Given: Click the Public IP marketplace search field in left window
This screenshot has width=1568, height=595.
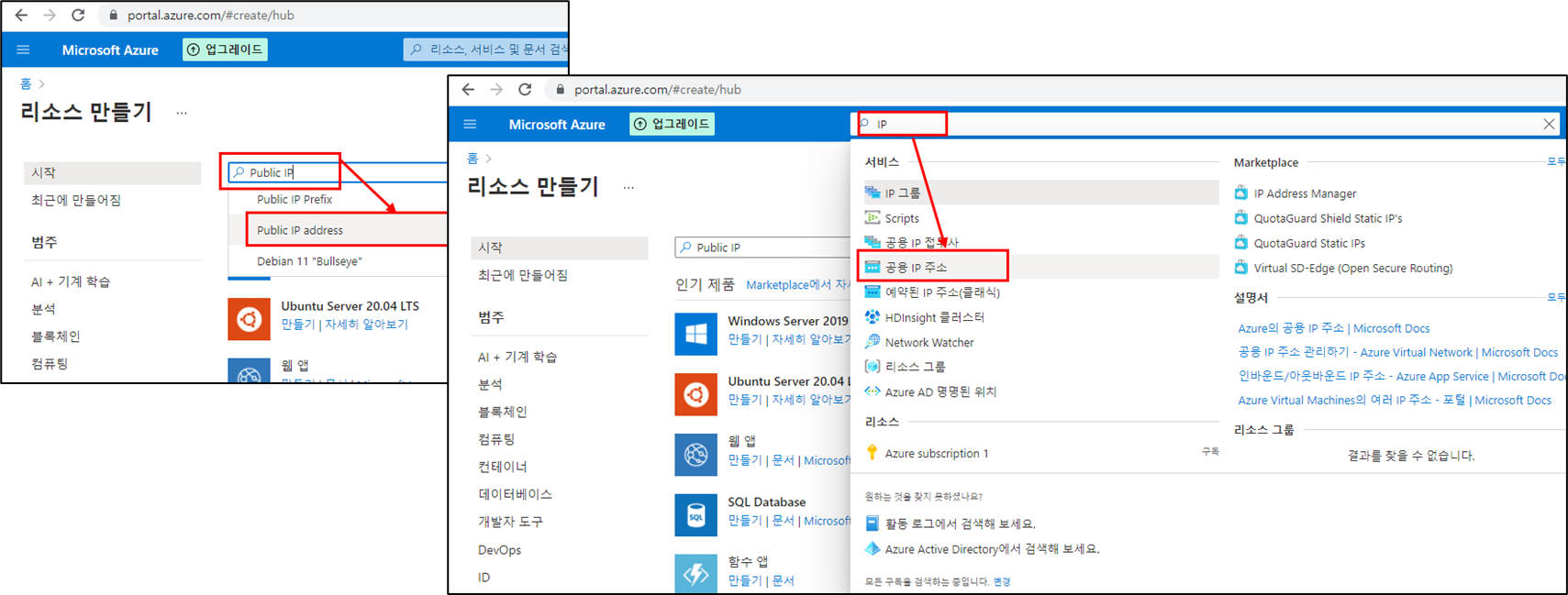Looking at the screenshot, I should 339,172.
